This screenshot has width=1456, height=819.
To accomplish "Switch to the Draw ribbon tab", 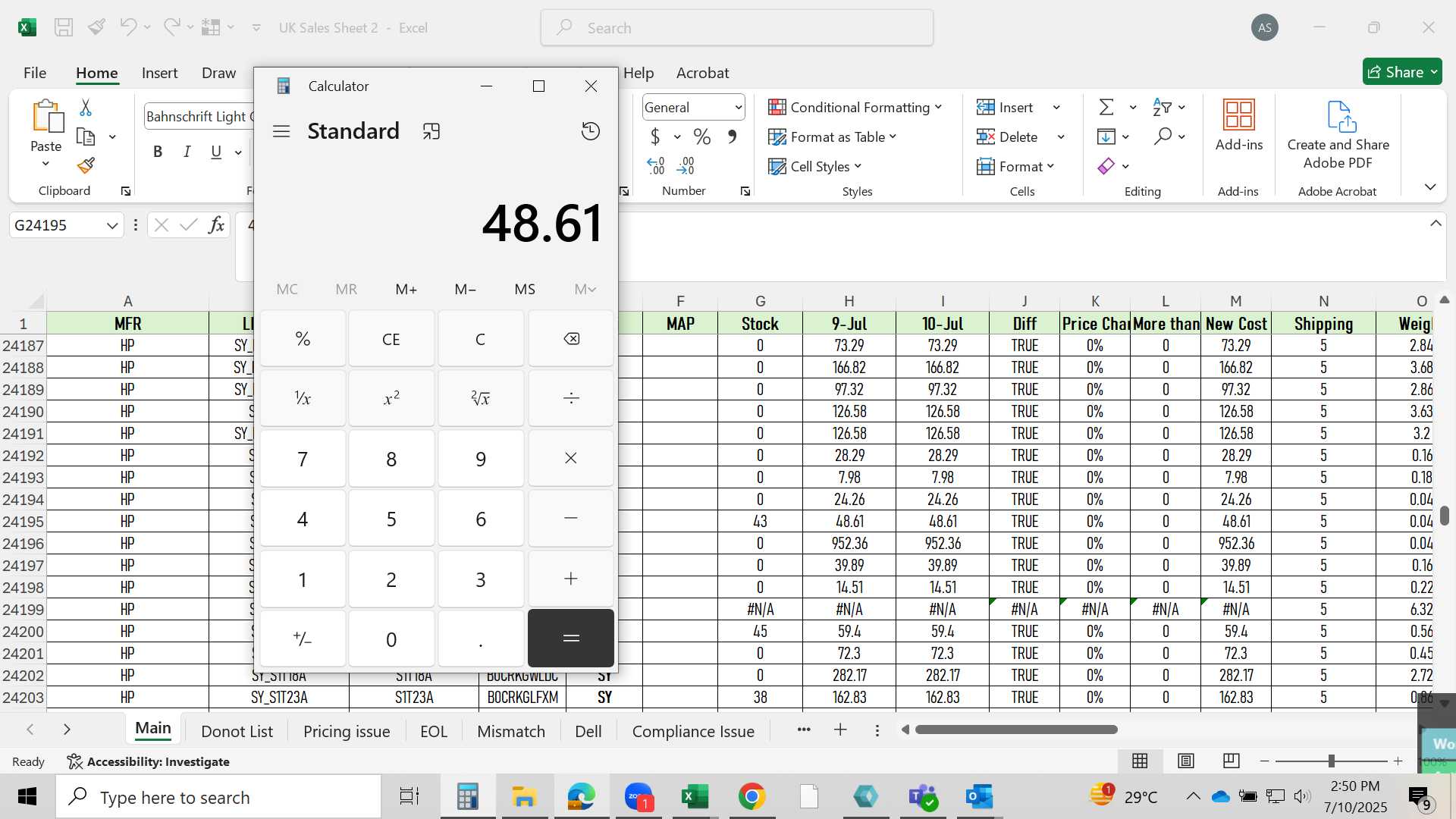I will click(218, 73).
